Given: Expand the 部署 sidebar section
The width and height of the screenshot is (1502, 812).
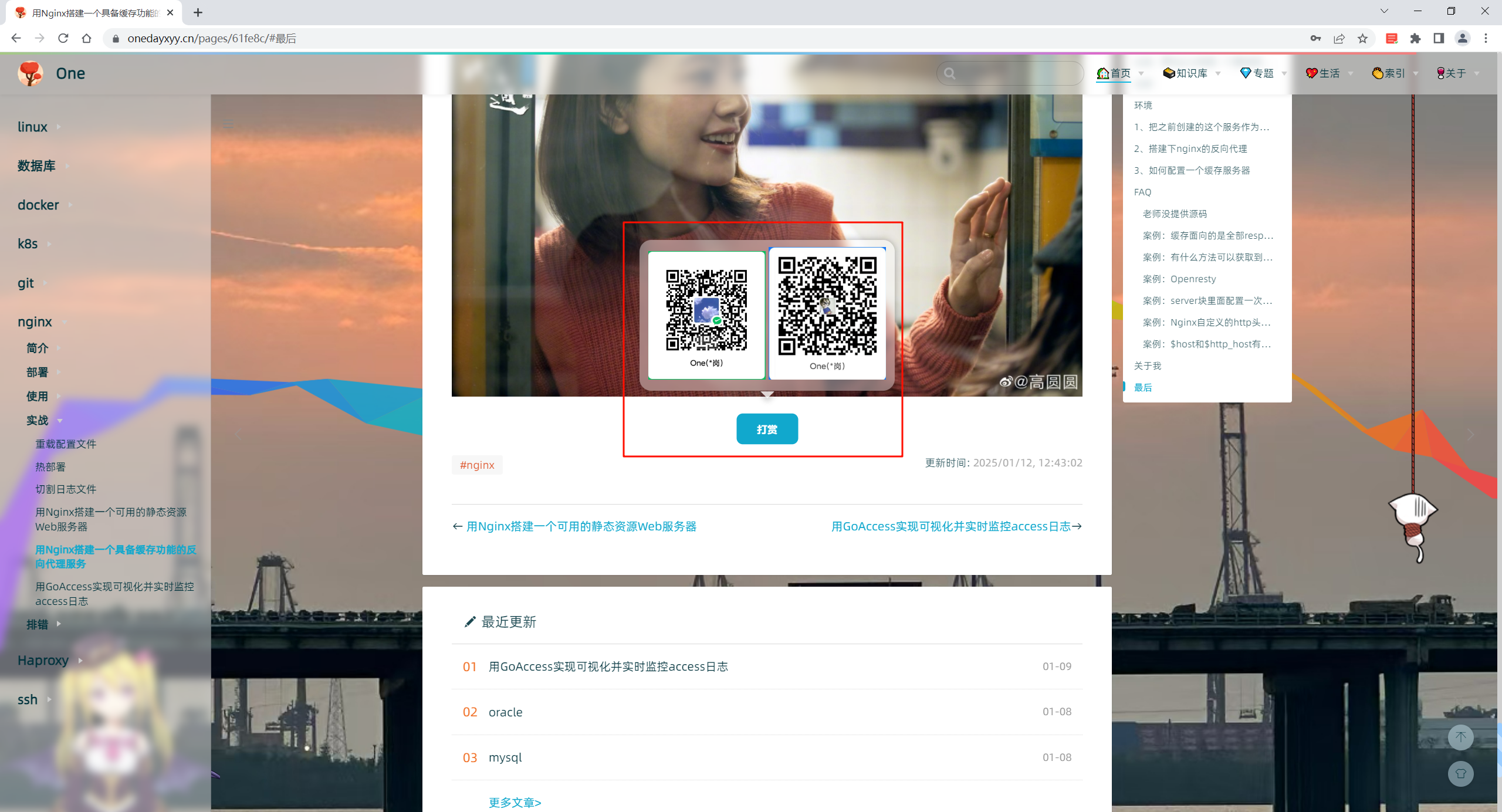Looking at the screenshot, I should (x=43, y=372).
